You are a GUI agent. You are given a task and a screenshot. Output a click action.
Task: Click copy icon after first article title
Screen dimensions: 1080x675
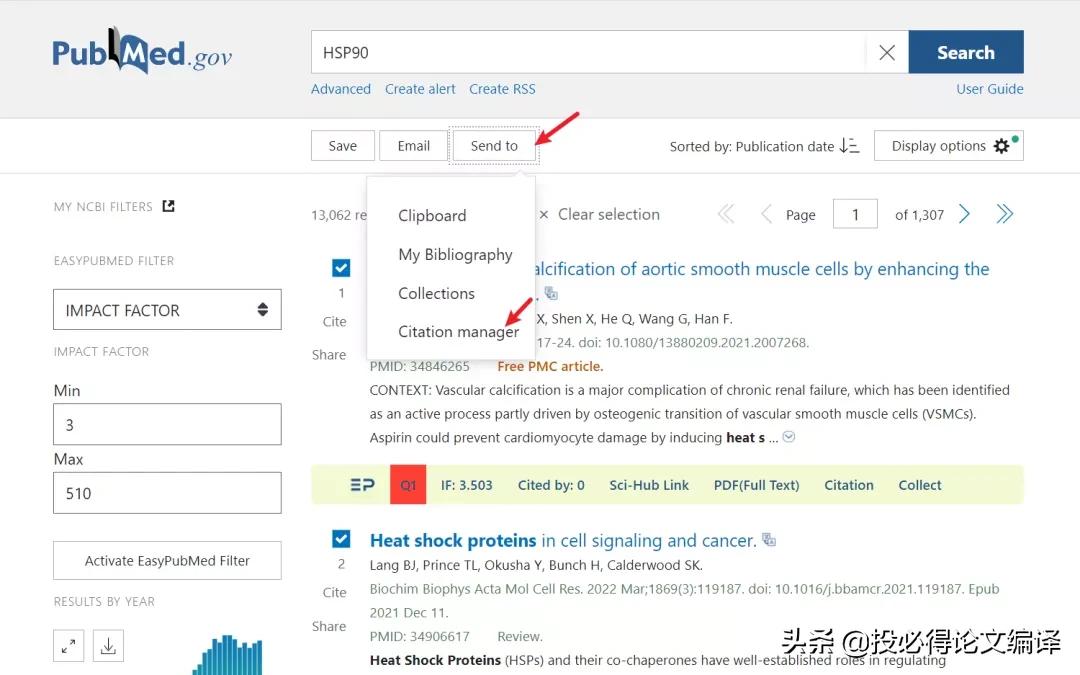point(551,293)
